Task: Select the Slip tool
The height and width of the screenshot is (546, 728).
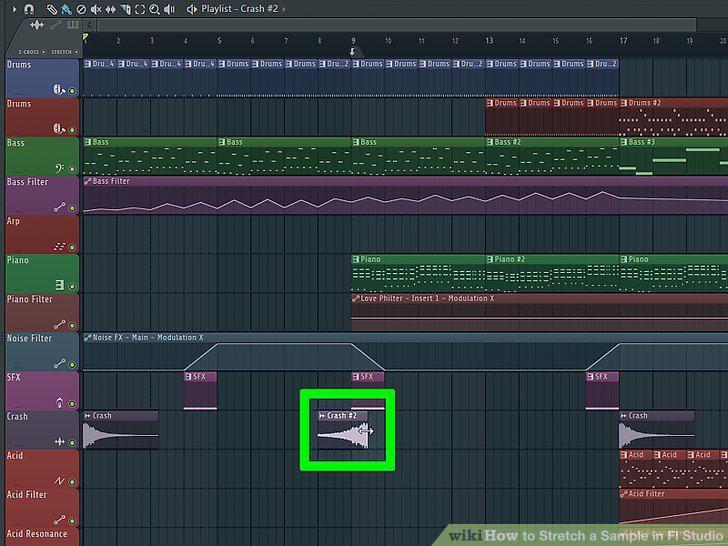Action: tap(110, 9)
